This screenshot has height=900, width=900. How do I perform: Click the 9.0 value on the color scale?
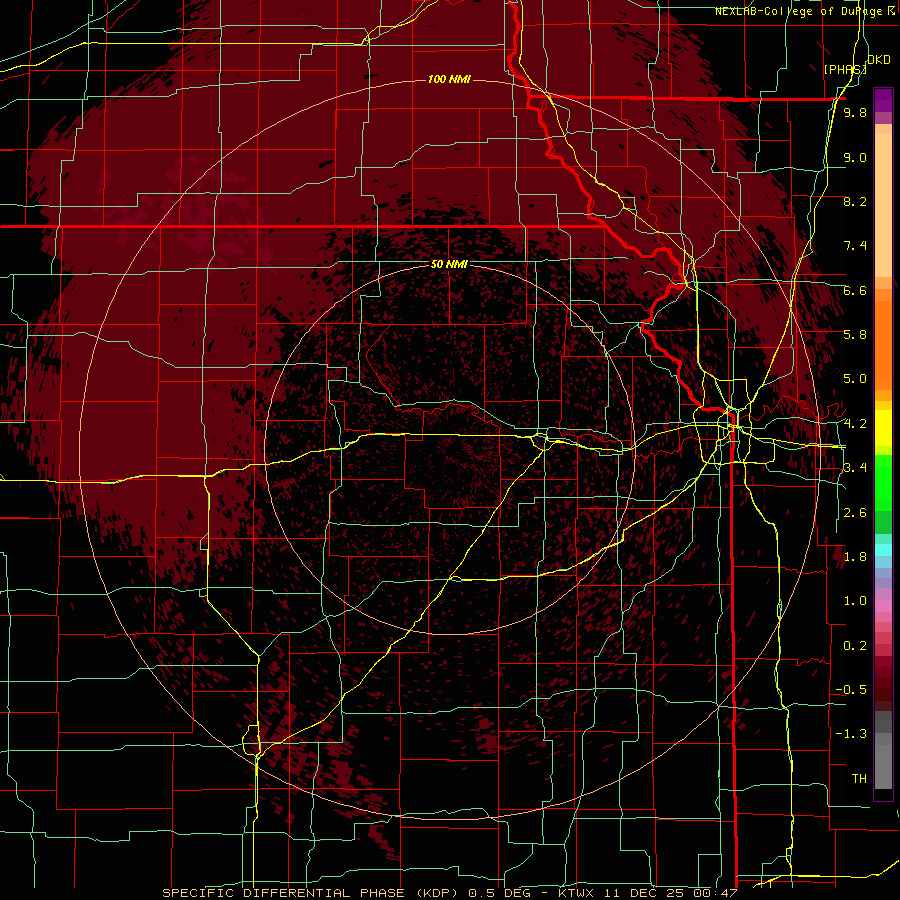855,157
